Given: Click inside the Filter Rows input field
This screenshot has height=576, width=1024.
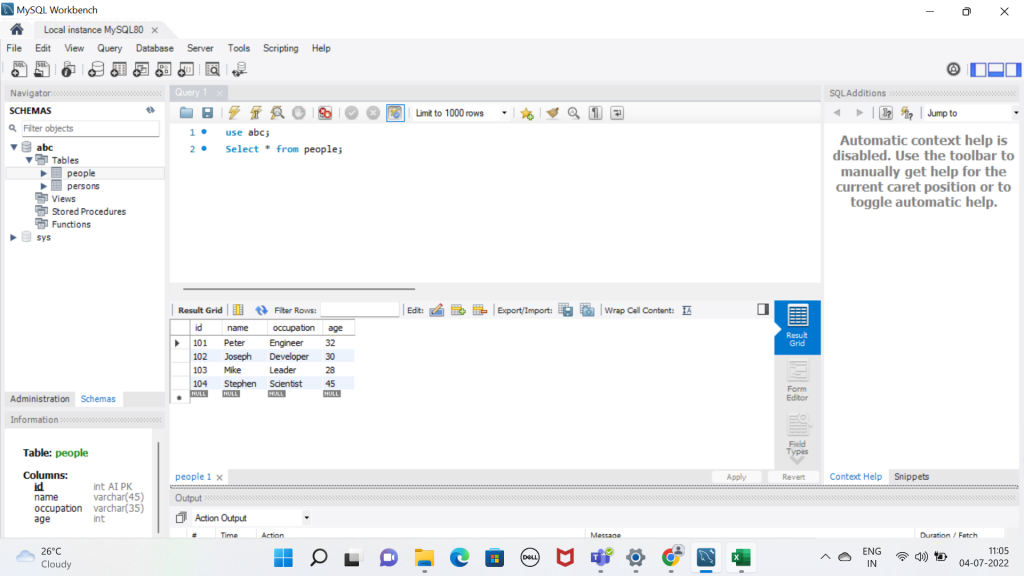Looking at the screenshot, I should point(362,309).
